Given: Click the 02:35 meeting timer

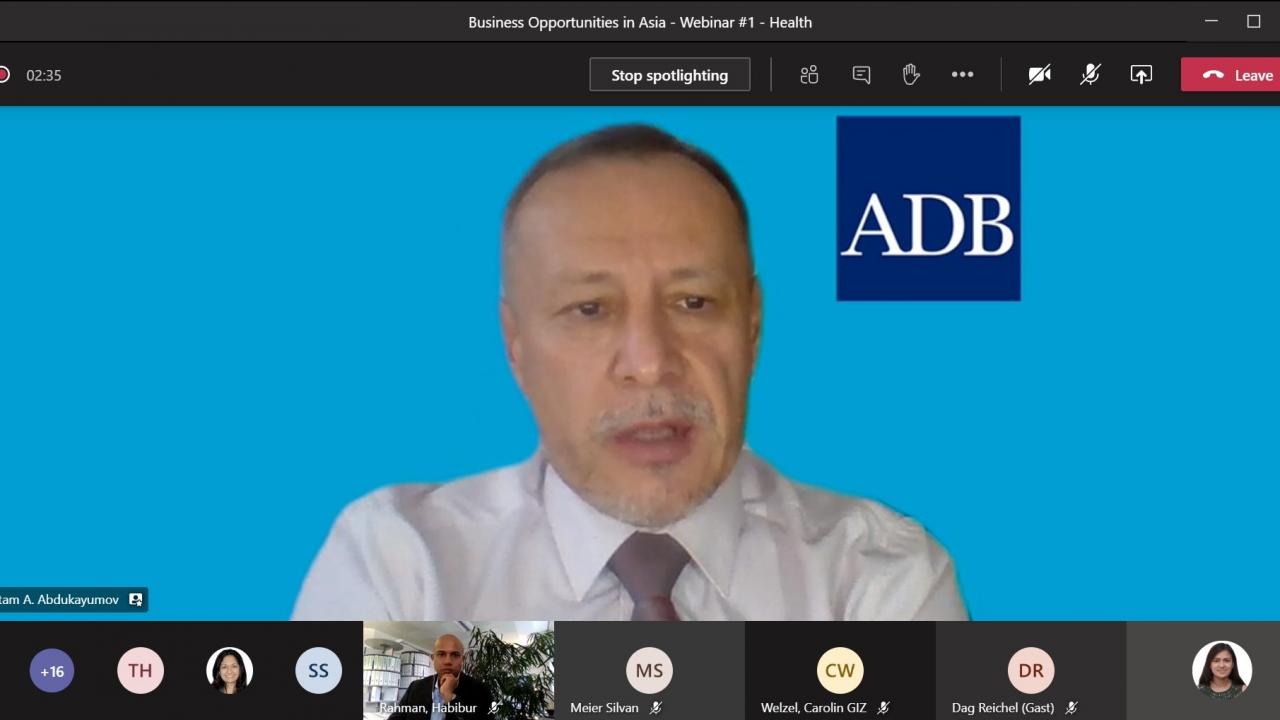Looking at the screenshot, I should pos(44,75).
